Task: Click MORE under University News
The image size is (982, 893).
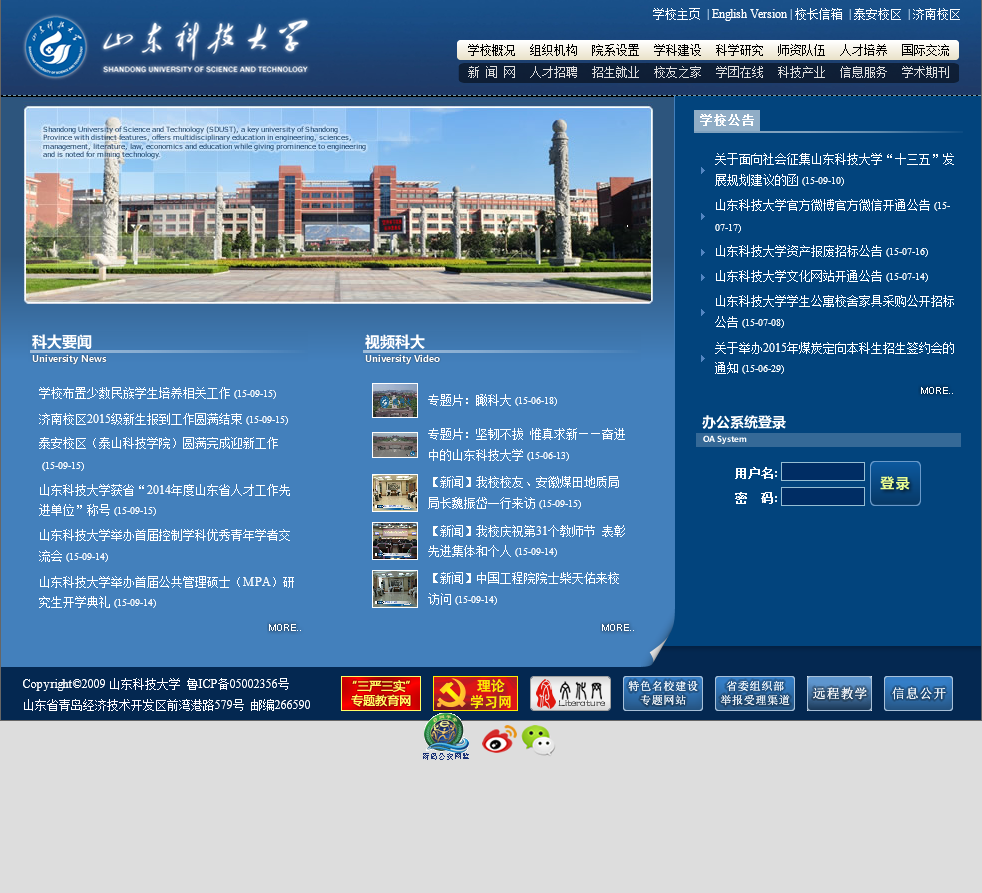Action: 284,627
